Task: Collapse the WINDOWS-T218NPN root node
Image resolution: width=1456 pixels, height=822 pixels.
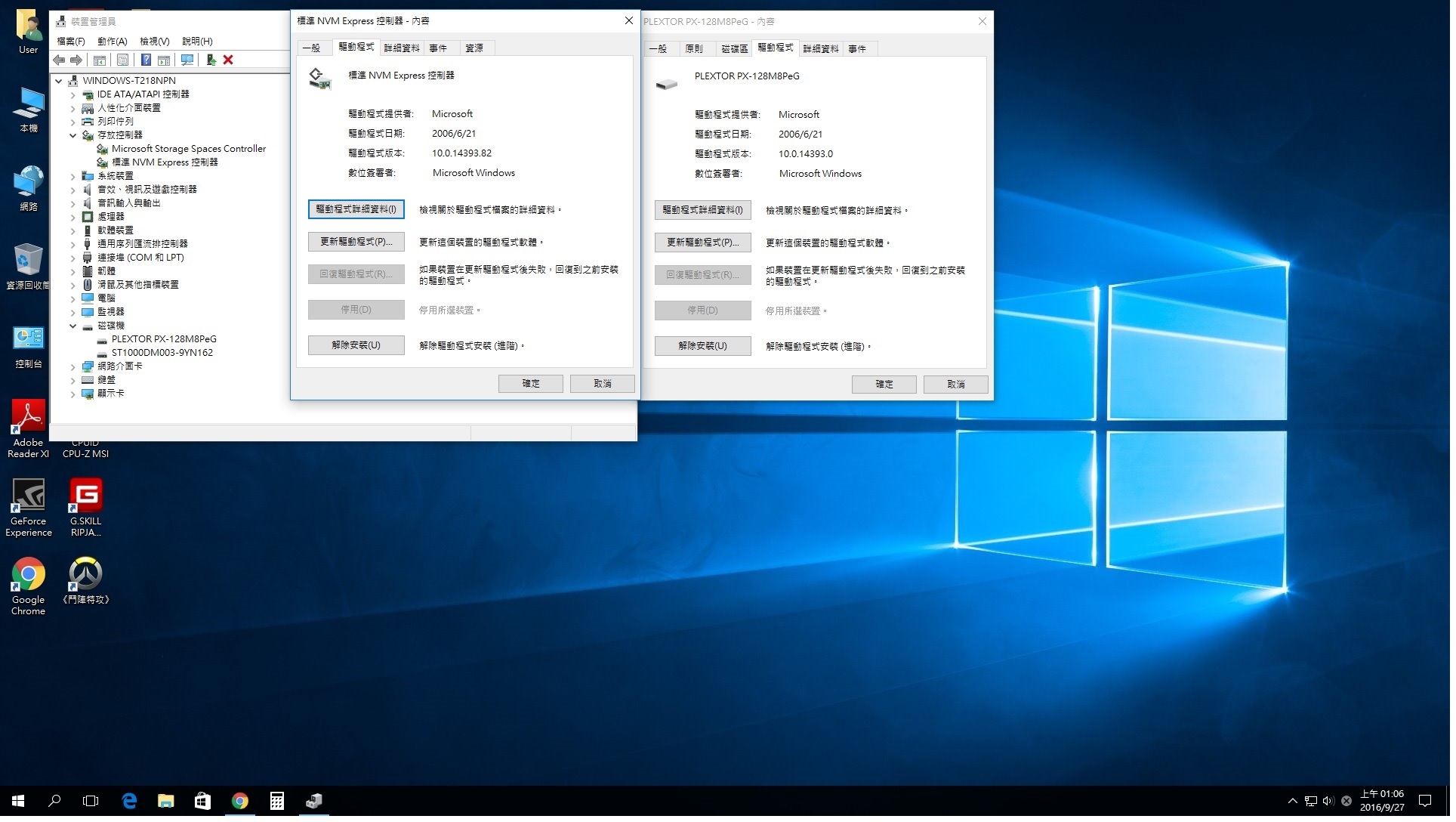Action: 59,81
